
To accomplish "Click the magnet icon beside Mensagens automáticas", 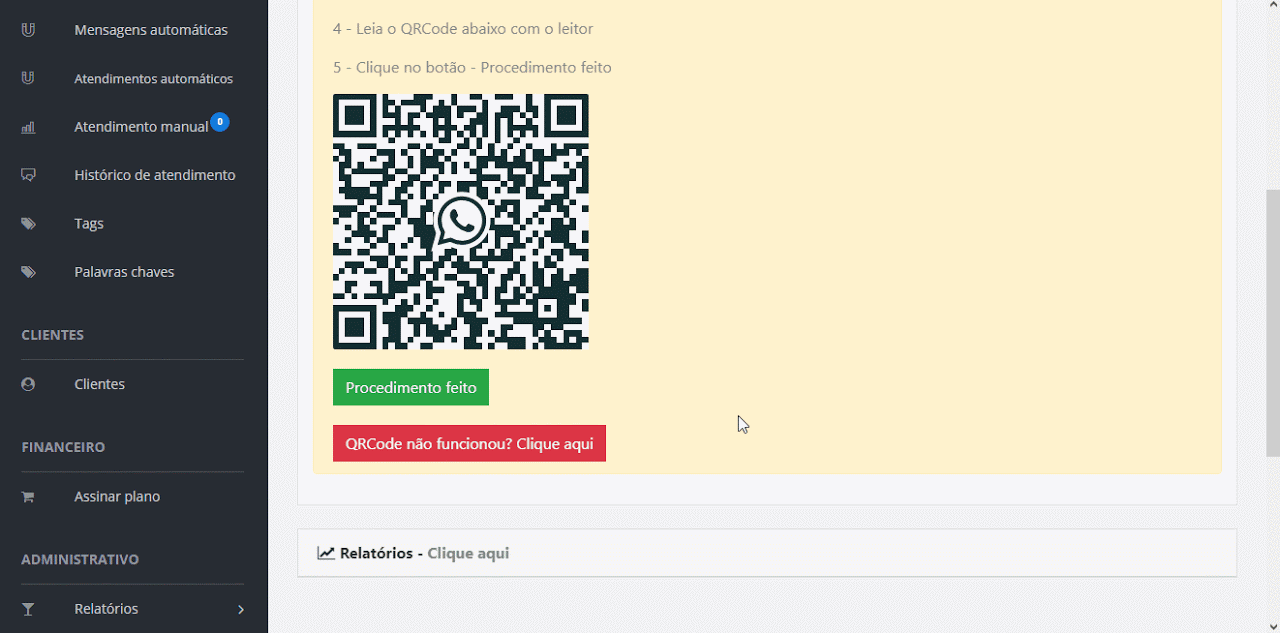I will tap(28, 30).
